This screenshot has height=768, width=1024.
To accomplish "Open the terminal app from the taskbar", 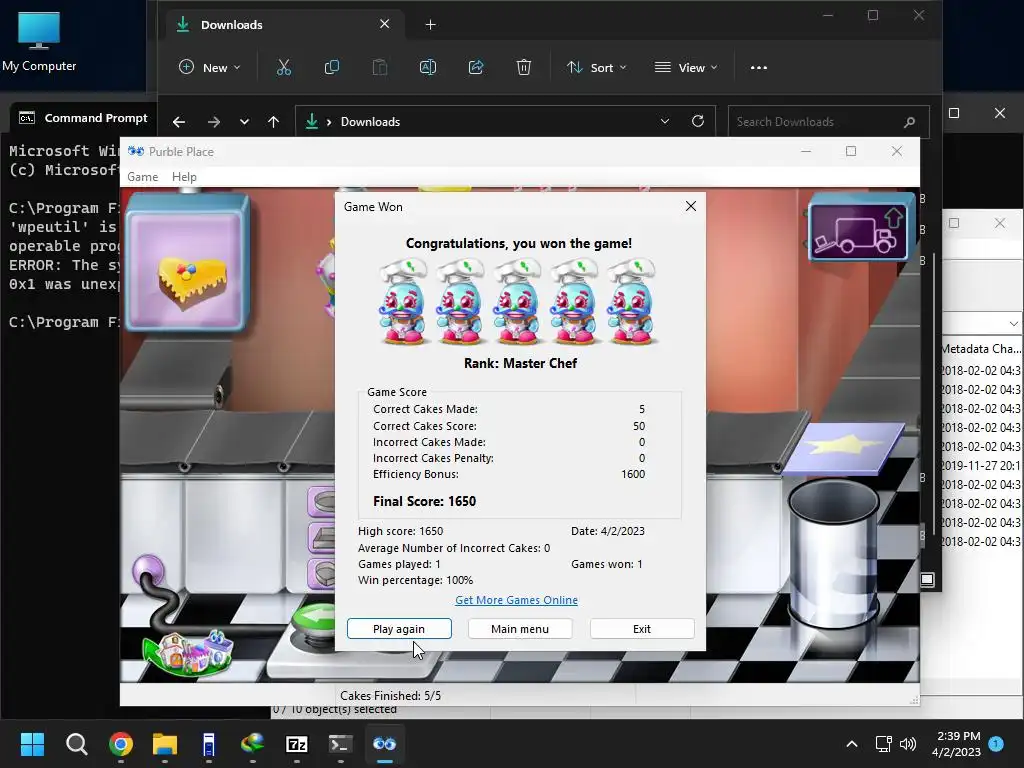I will click(x=340, y=744).
